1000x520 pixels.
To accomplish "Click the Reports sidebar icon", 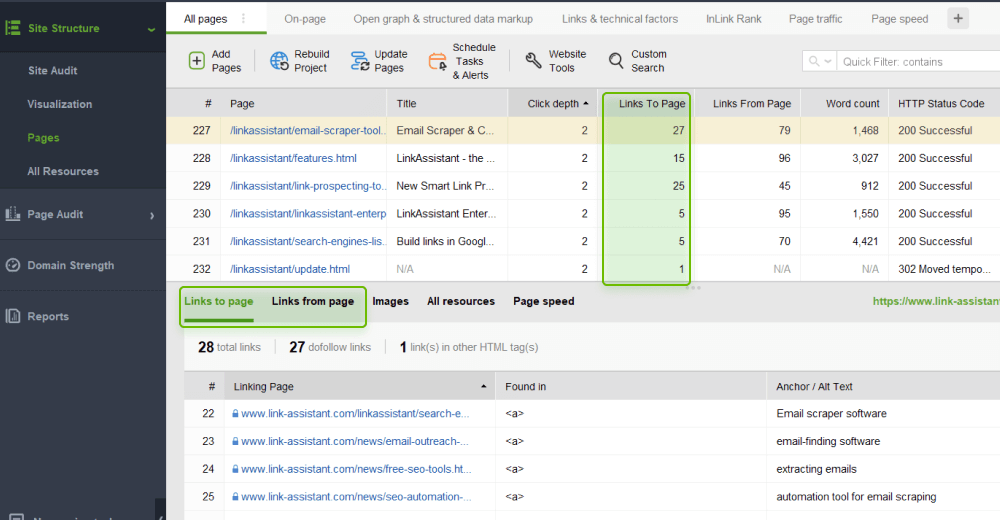I will pyautogui.click(x=13, y=316).
